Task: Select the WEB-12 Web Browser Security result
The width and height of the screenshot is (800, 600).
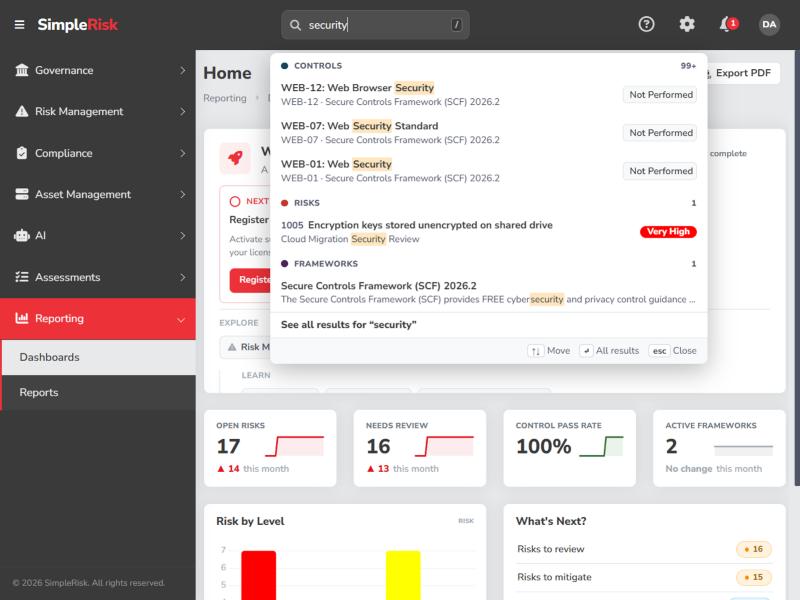Action: [x=489, y=94]
